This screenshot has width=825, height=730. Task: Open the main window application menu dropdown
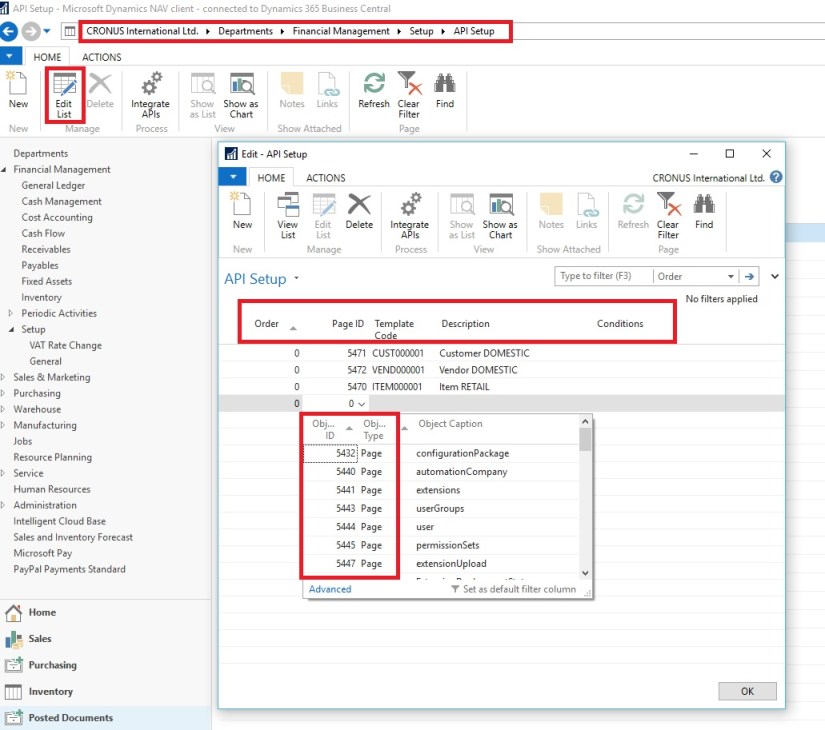click(11, 56)
